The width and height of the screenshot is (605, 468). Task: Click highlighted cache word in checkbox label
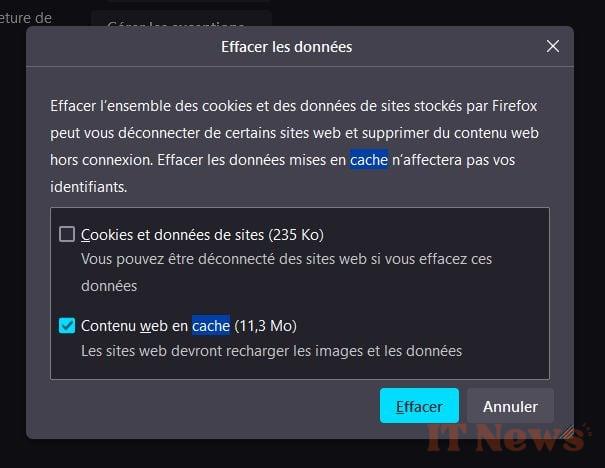(x=211, y=326)
